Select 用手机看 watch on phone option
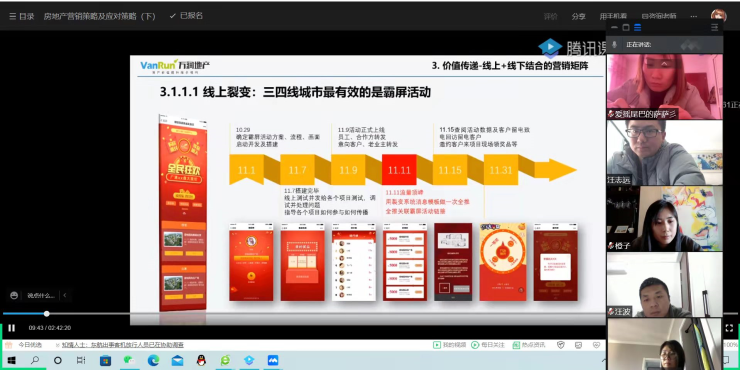Screen dimensions: 740x370 [614, 16]
